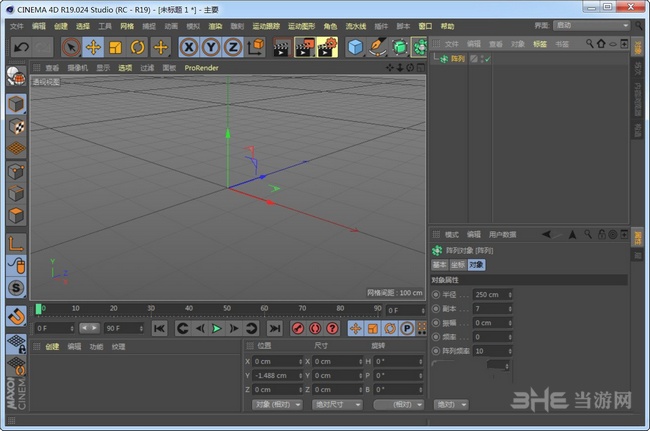The width and height of the screenshot is (650, 431).
Task: Click the green Subdivision Surface generator icon
Action: click(x=400, y=47)
